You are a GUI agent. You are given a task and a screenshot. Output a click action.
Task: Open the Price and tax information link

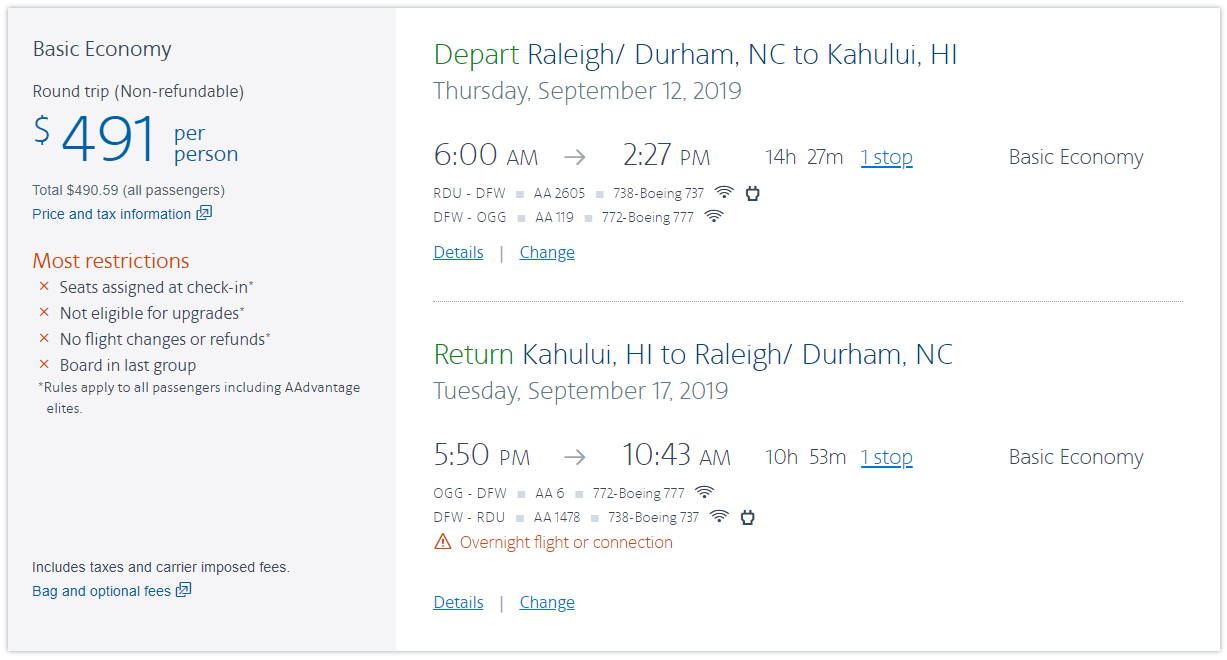[x=111, y=214]
